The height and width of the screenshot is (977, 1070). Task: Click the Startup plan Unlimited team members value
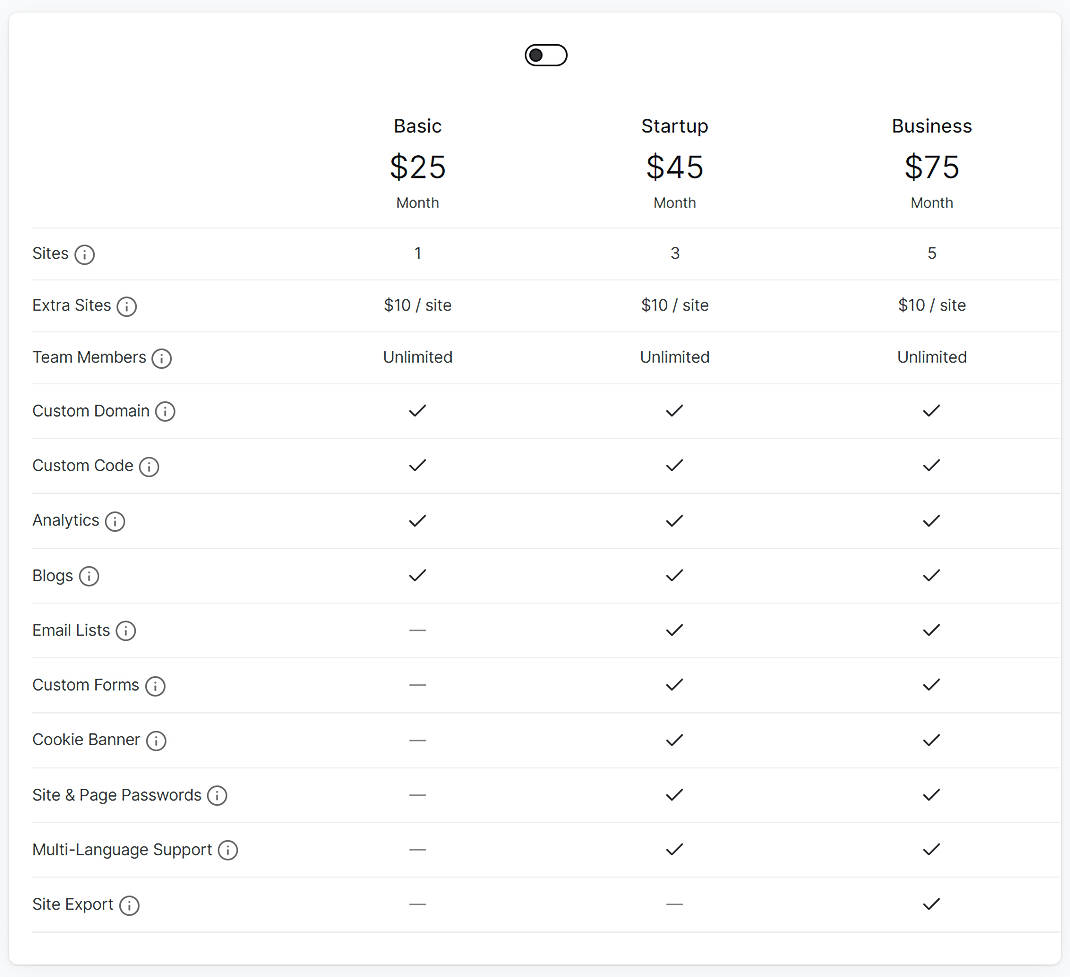(674, 357)
